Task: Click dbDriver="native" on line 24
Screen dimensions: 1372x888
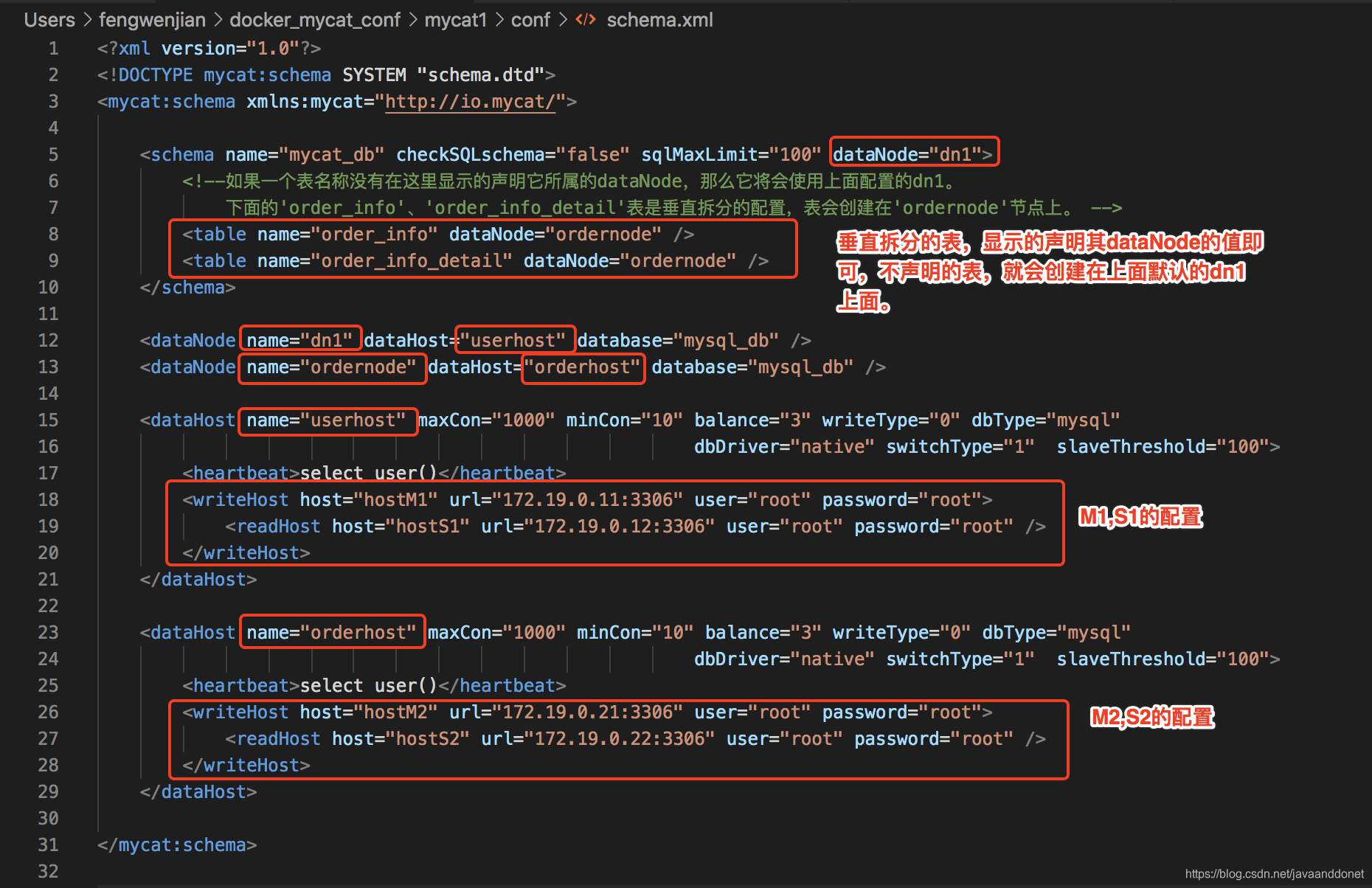Action: tap(784, 659)
